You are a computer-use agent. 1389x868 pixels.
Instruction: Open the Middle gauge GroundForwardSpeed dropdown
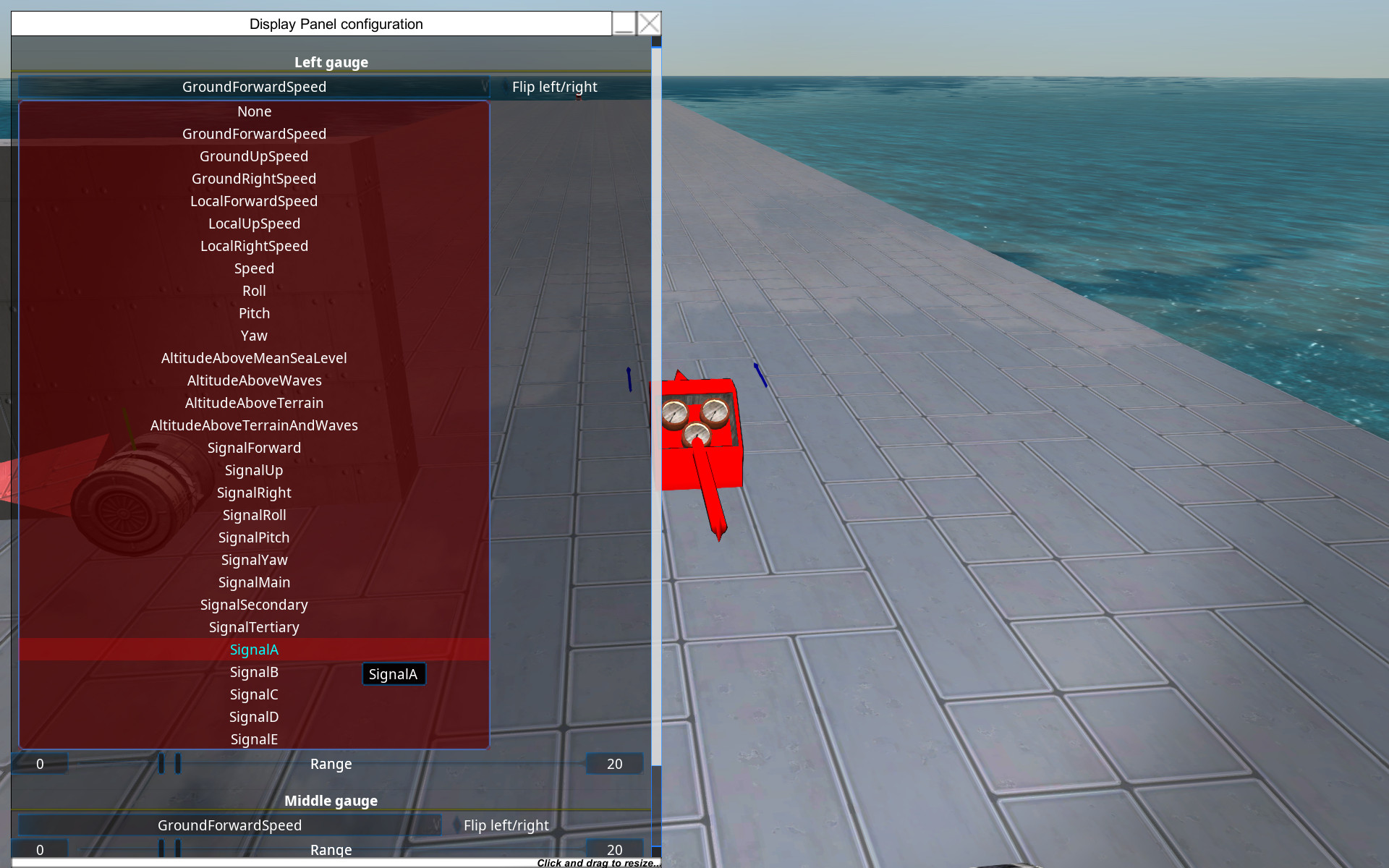tap(229, 825)
